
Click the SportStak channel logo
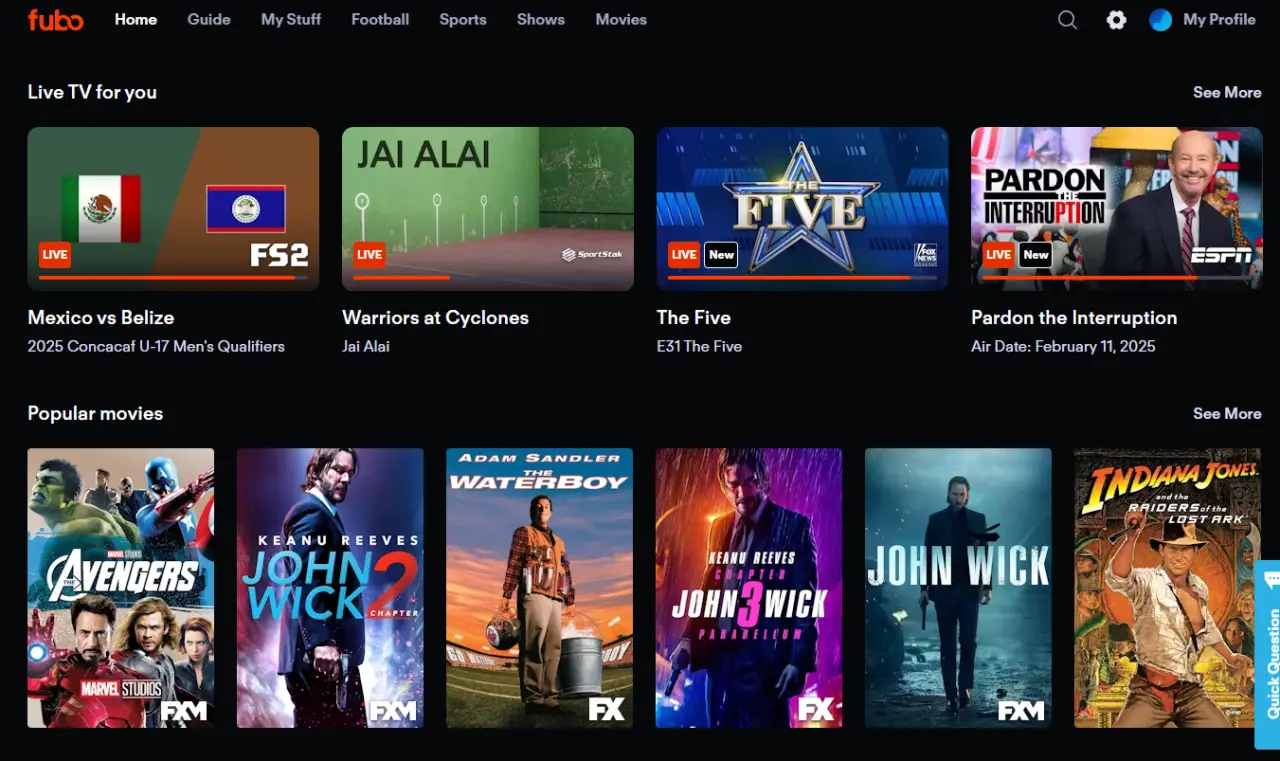592,255
